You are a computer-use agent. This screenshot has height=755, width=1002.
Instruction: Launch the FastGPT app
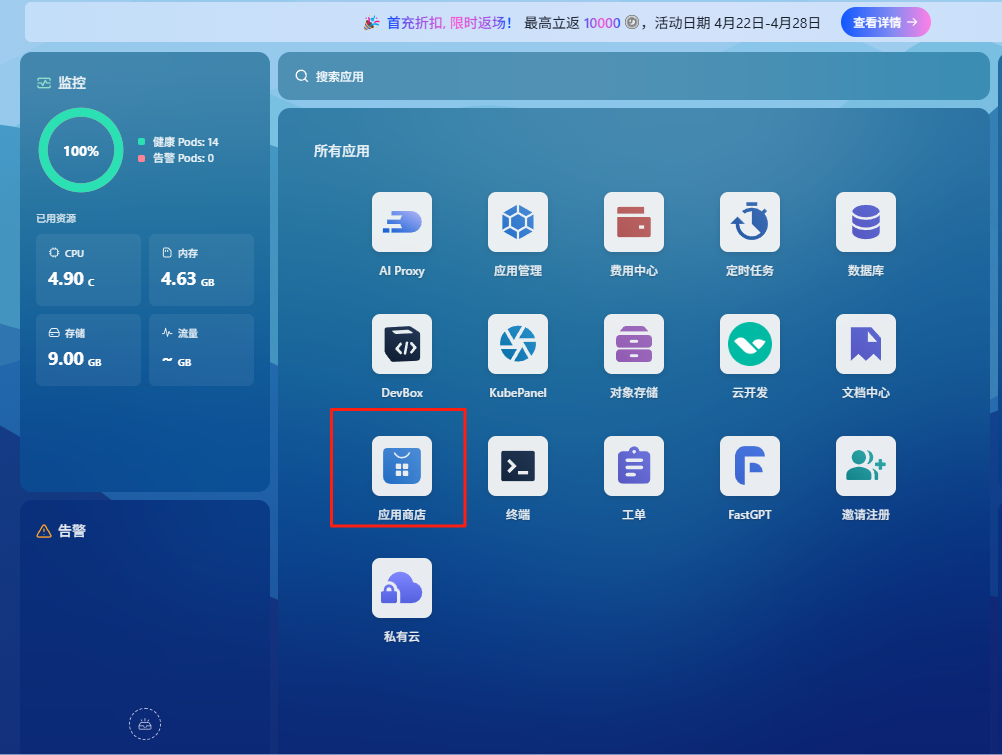[x=750, y=466]
